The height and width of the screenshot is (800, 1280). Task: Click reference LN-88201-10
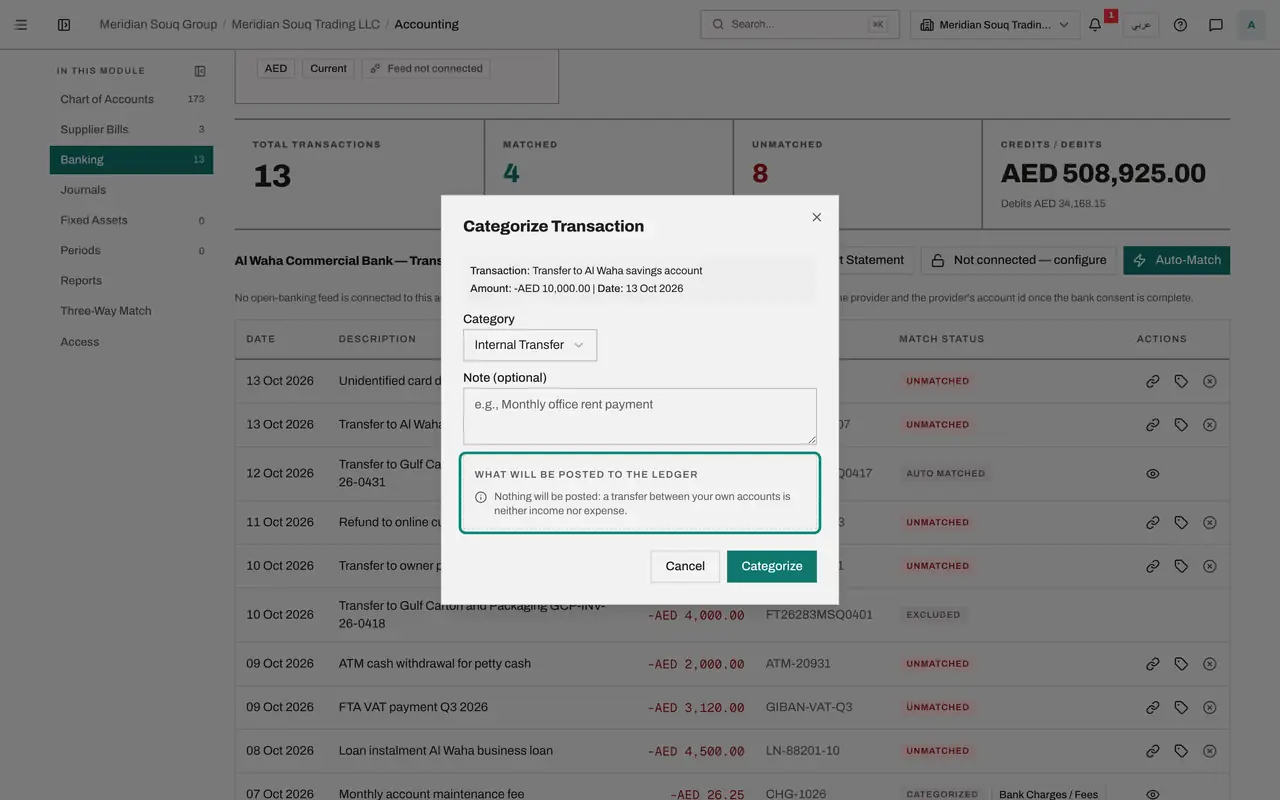tap(803, 751)
